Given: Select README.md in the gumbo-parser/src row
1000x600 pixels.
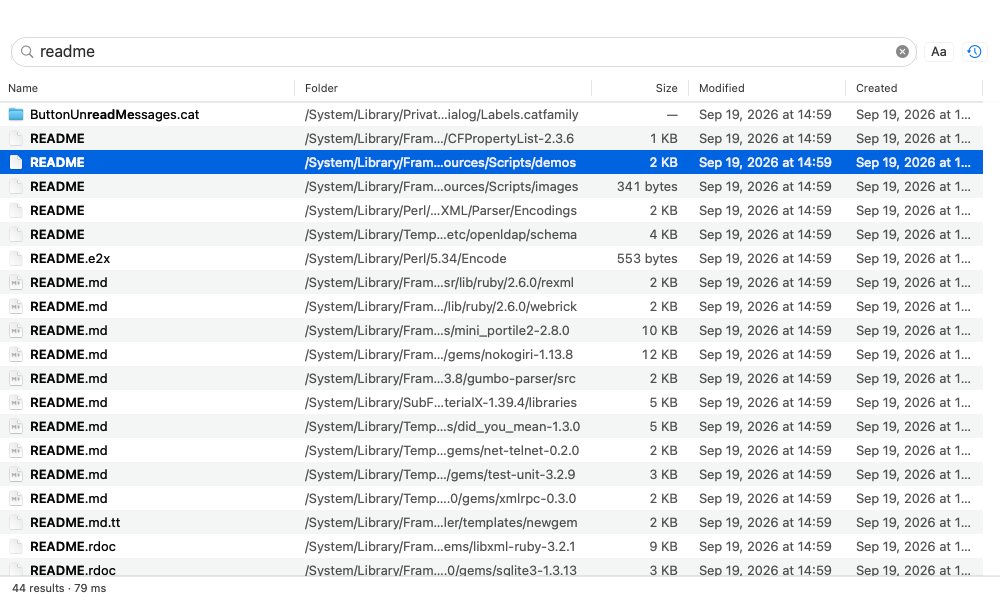Looking at the screenshot, I should coord(68,379).
